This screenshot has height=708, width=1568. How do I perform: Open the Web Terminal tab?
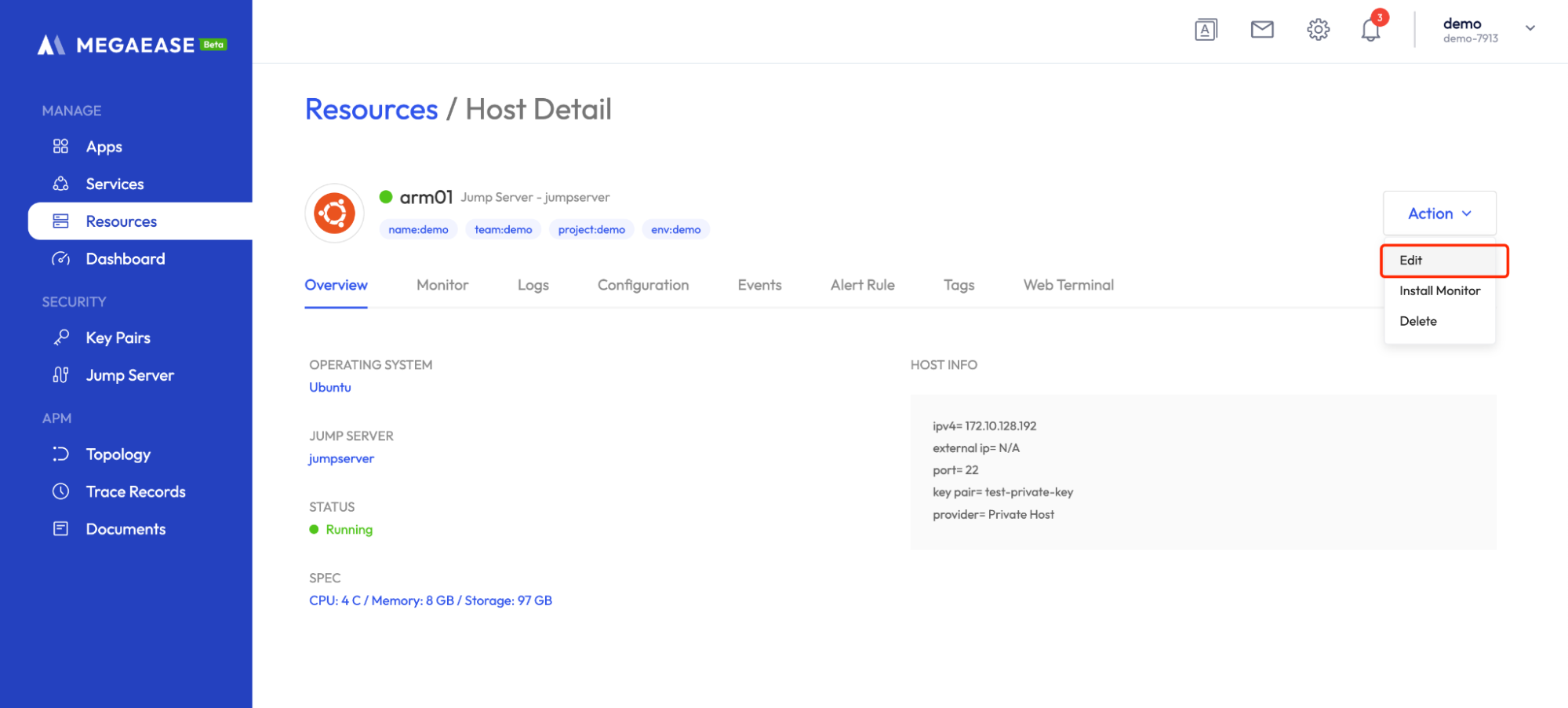point(1068,285)
